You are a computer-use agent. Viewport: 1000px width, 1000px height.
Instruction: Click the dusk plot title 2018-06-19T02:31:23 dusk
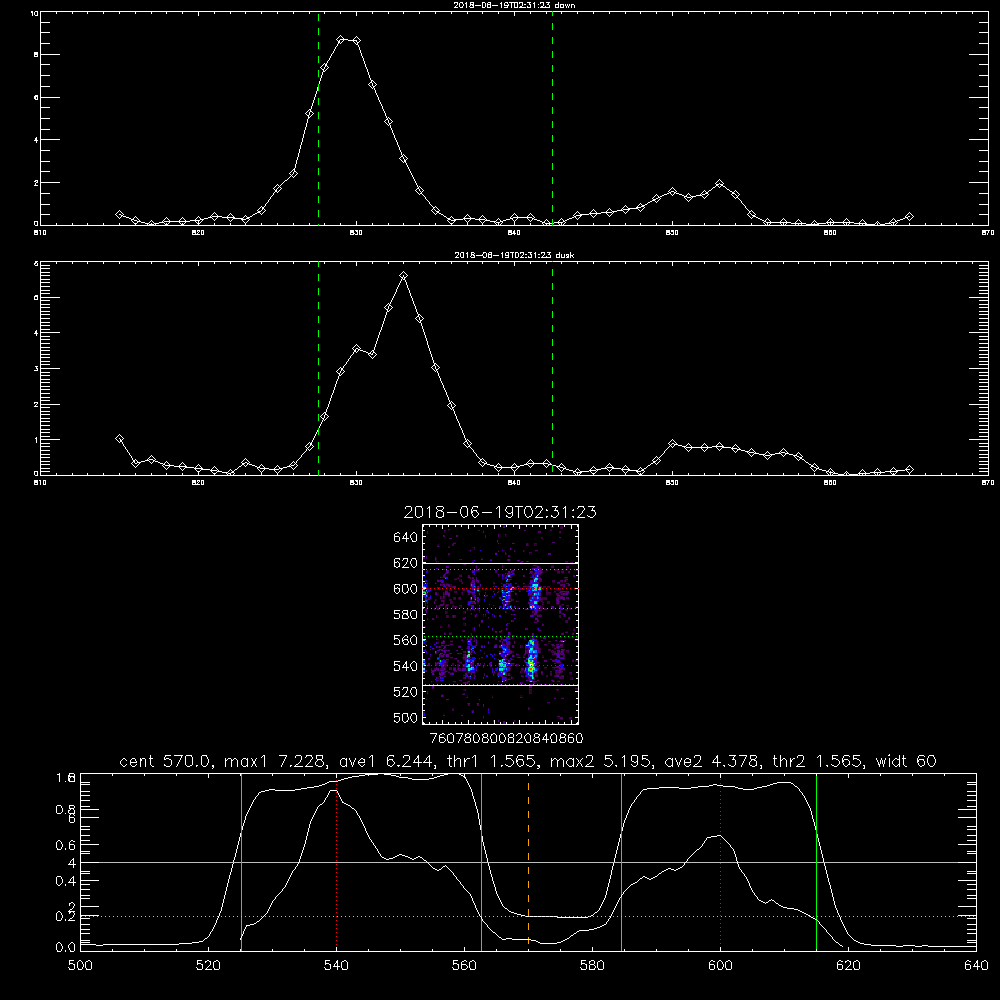pyautogui.click(x=514, y=255)
